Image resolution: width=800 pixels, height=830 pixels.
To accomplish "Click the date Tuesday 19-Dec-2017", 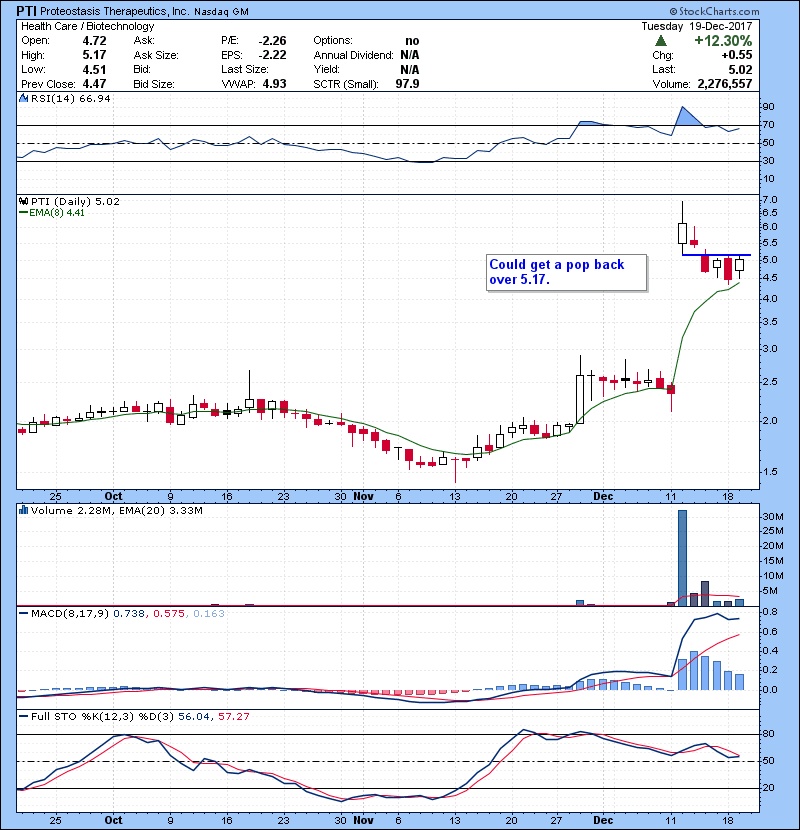I will pos(697,26).
